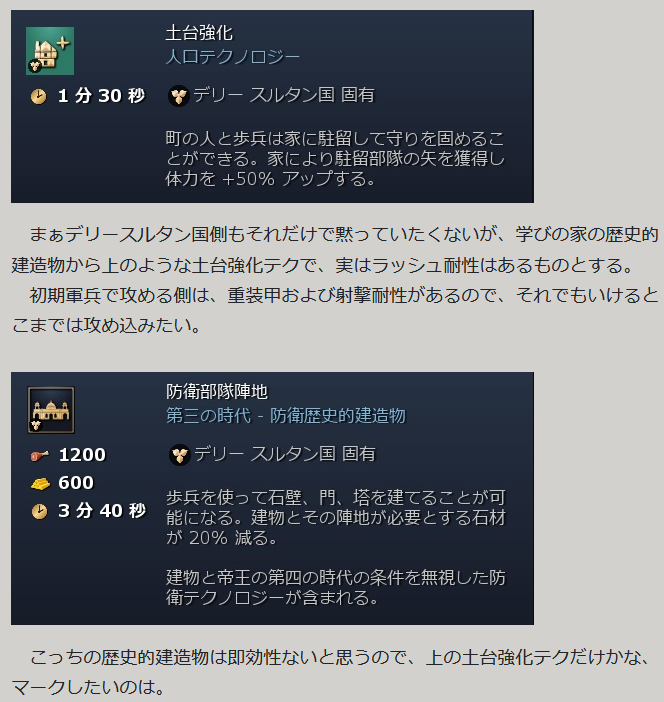Click the gold bars icon beside 600
This screenshot has width=664, height=702.
point(40,484)
